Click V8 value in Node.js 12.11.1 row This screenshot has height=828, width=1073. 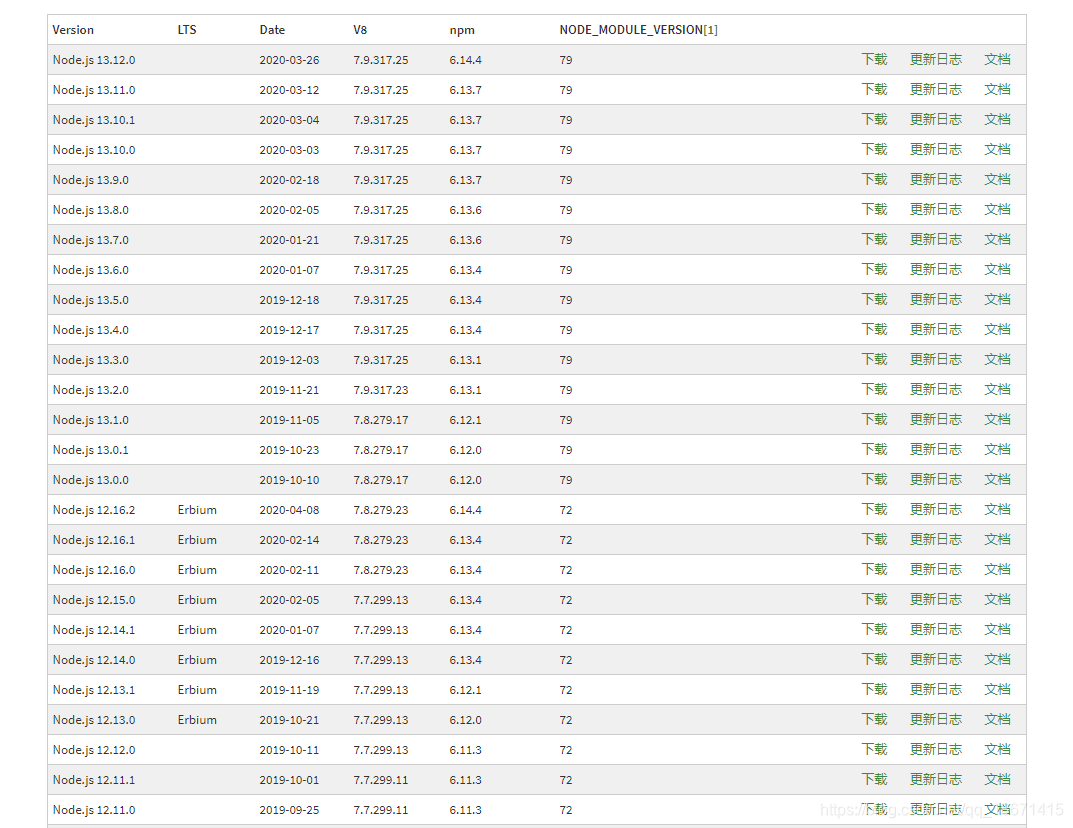380,780
